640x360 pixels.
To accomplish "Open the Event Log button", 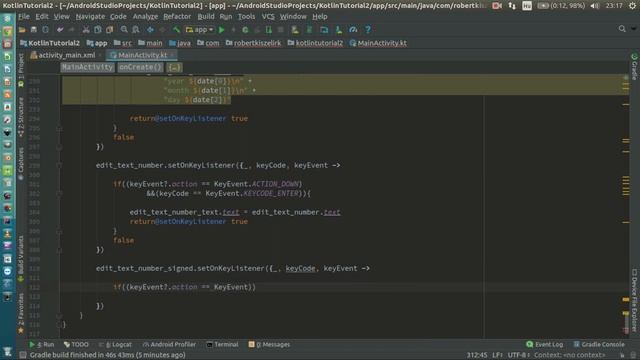I will [x=544, y=344].
